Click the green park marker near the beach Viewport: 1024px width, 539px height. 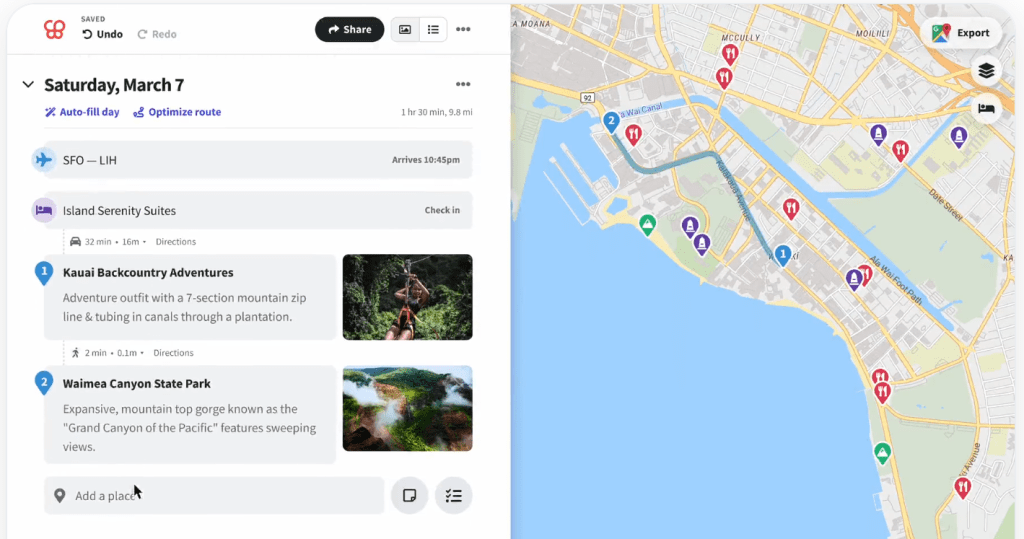coord(648,224)
